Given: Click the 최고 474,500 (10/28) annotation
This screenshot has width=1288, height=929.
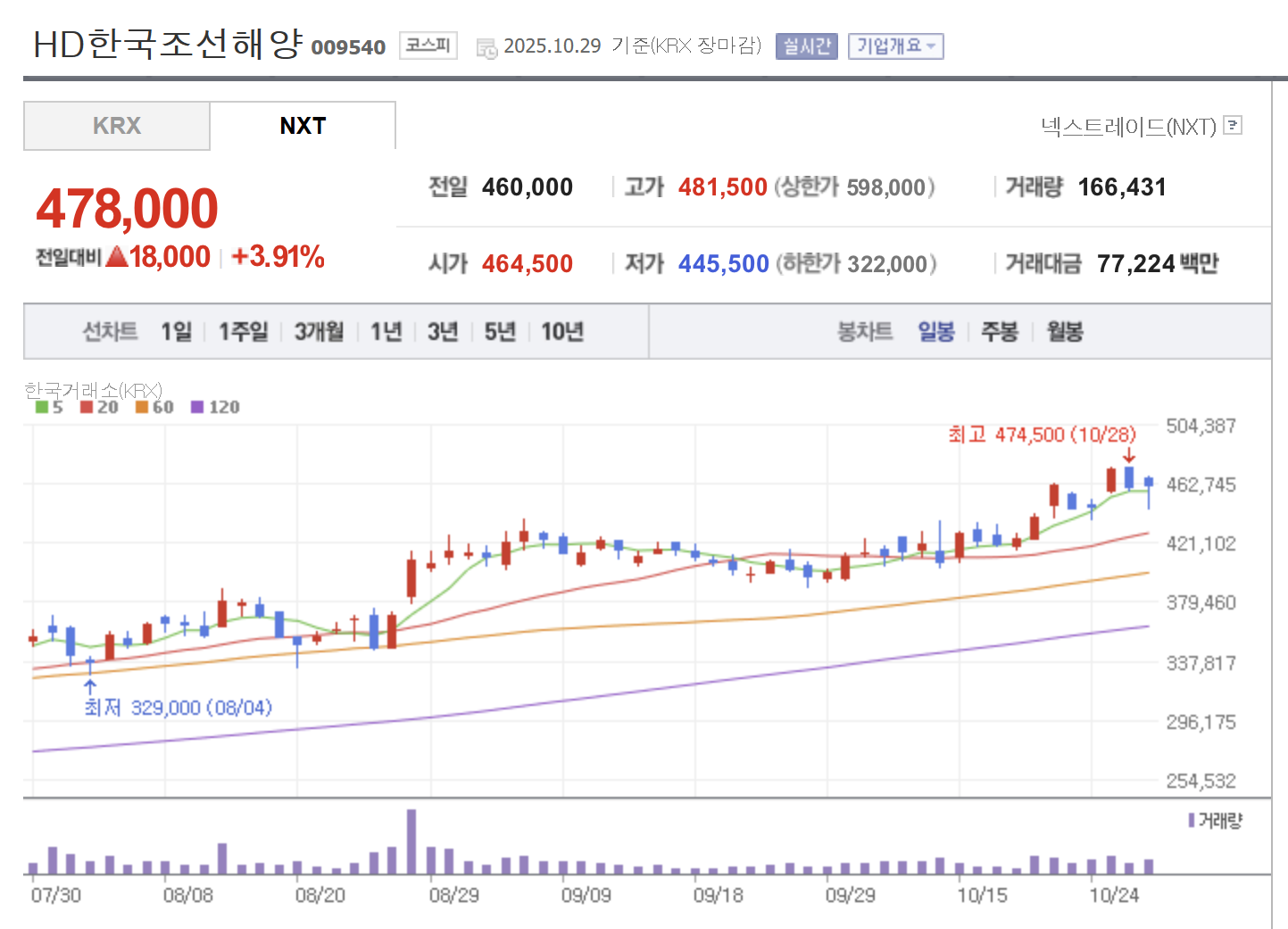Looking at the screenshot, I should pyautogui.click(x=1043, y=435).
